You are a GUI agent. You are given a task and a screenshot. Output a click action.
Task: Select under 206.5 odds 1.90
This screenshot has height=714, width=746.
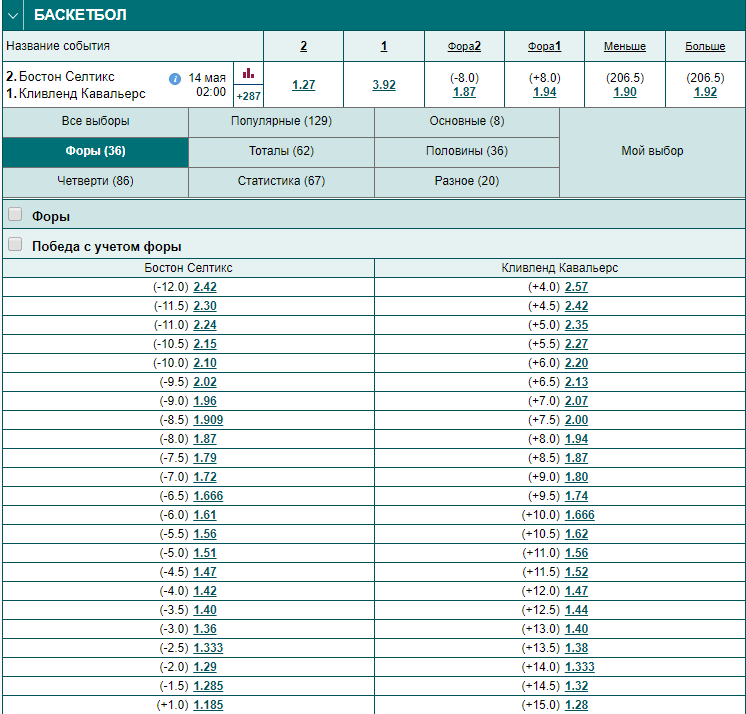(625, 92)
